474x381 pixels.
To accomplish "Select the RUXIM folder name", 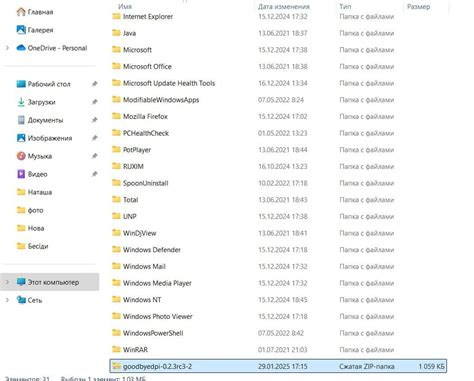I will click(x=133, y=166).
